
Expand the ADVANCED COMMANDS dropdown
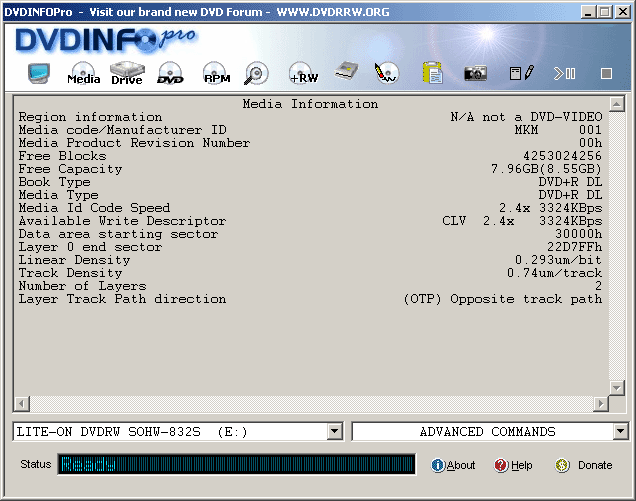(621, 431)
